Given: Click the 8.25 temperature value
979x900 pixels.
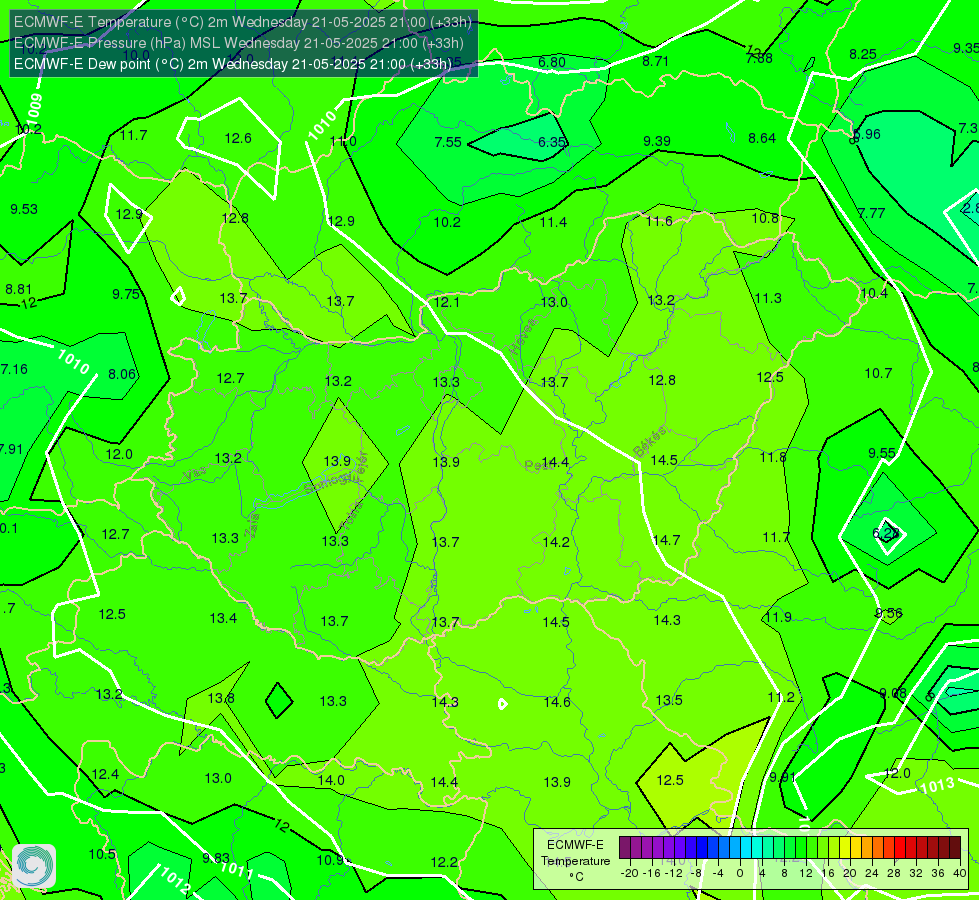Looking at the screenshot, I should tap(863, 54).
